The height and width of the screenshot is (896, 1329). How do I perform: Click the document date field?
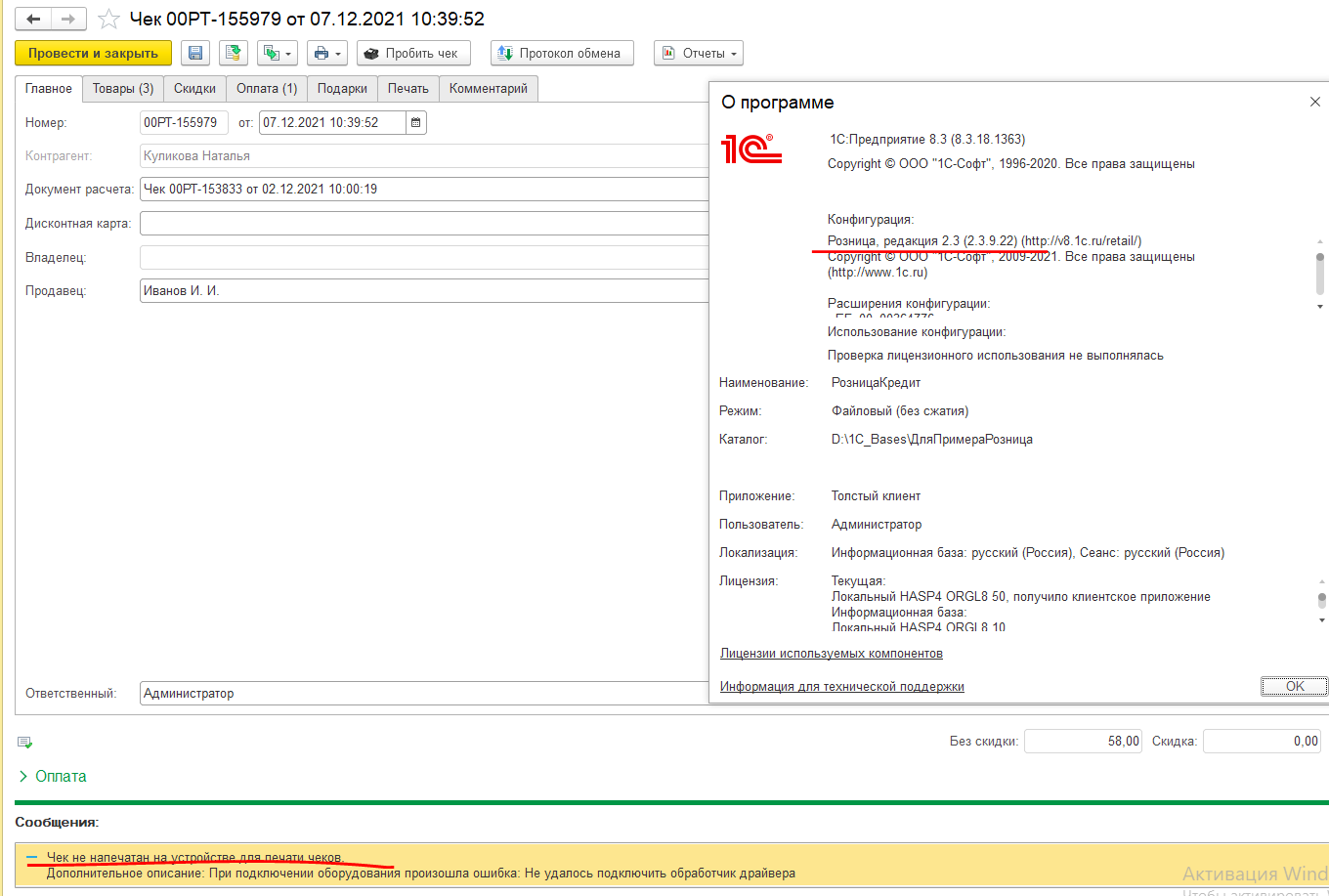(332, 122)
